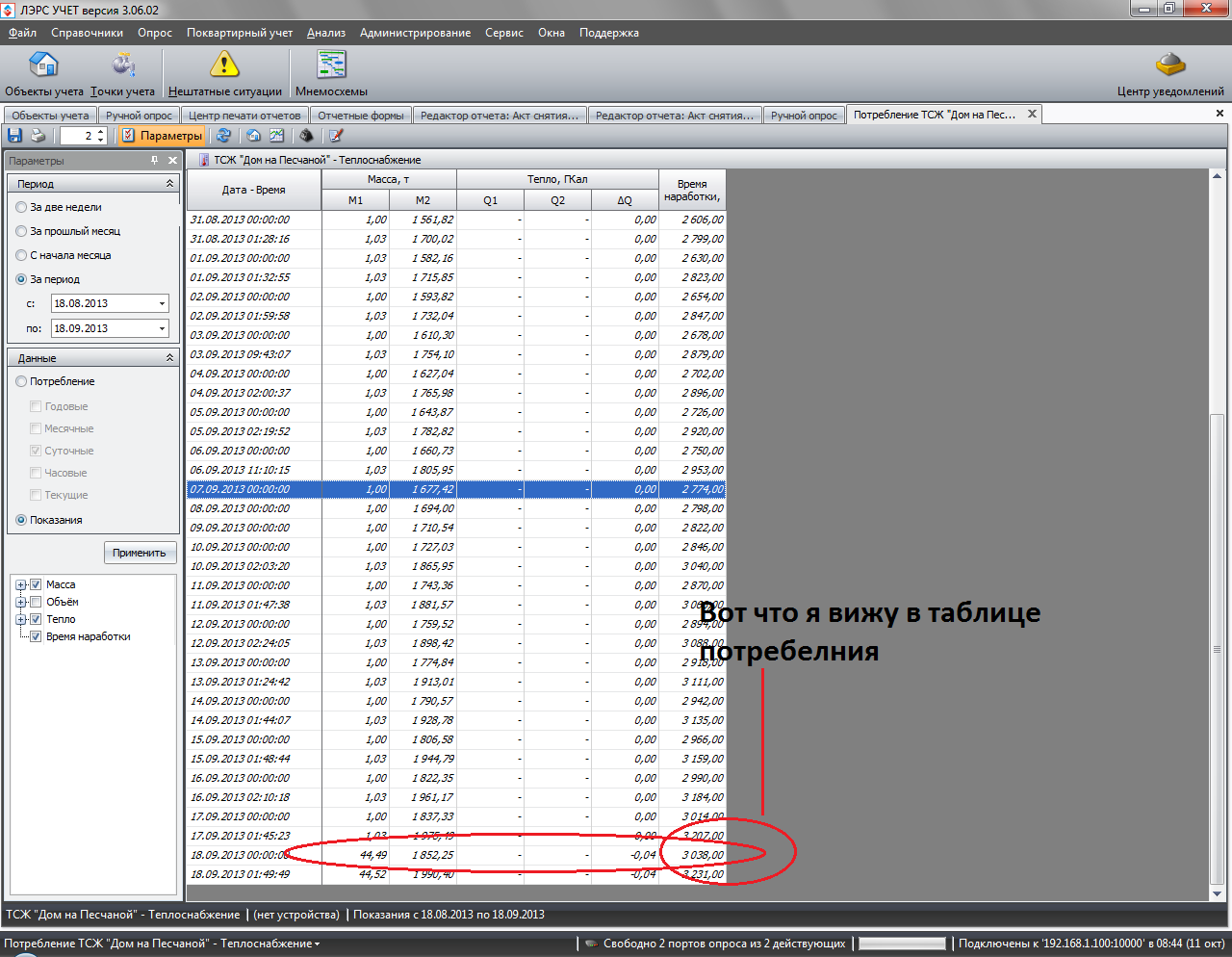Open Мнемосхемы from the main toolbar

(331, 73)
